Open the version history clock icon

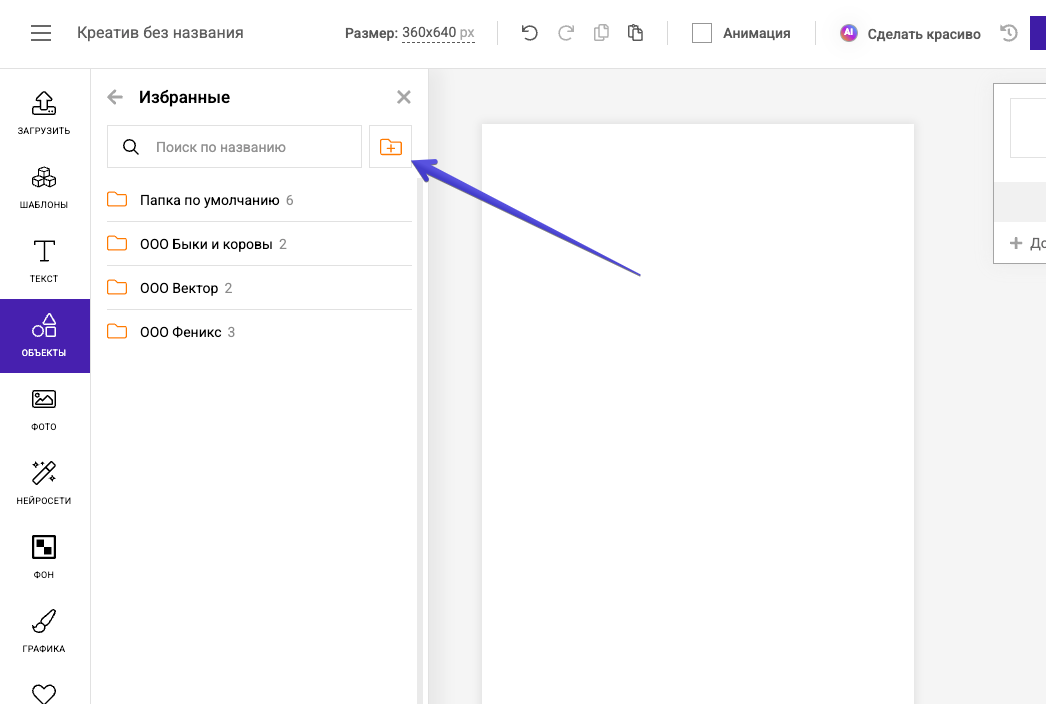[x=1009, y=33]
